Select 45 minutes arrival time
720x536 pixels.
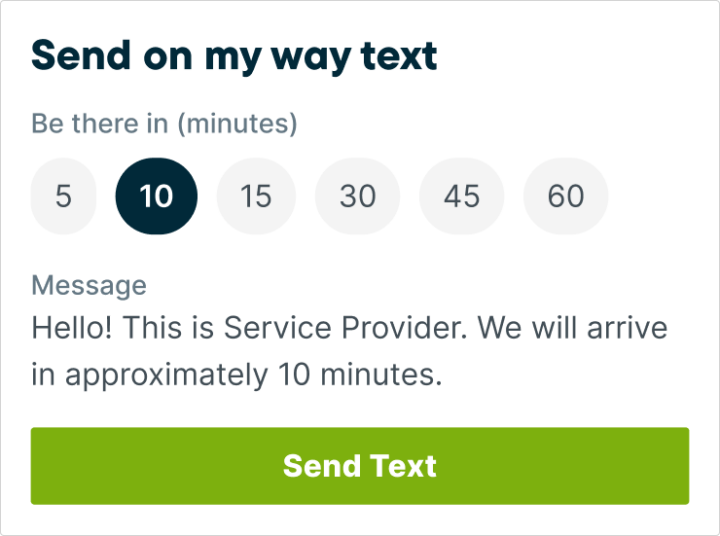(x=461, y=196)
